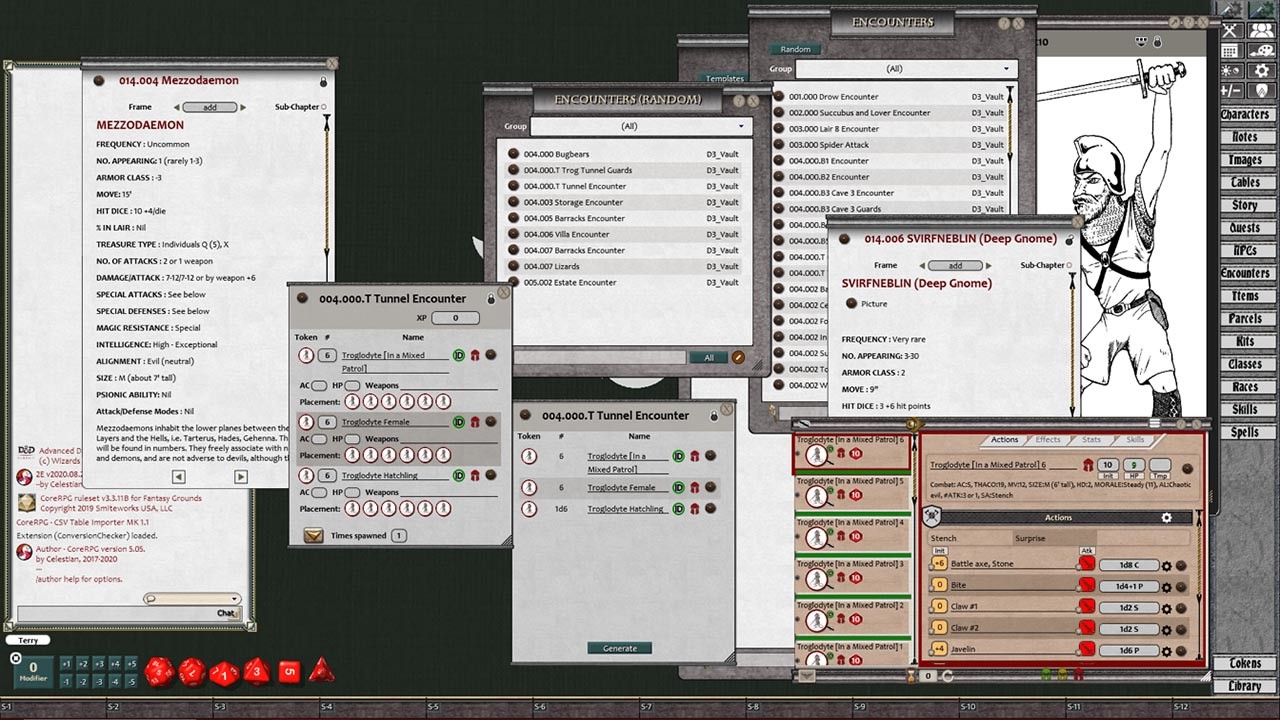This screenshot has width=1280, height=720.
Task: Open the settings gear for the Battle axe, Stone action
Action: (1167, 564)
